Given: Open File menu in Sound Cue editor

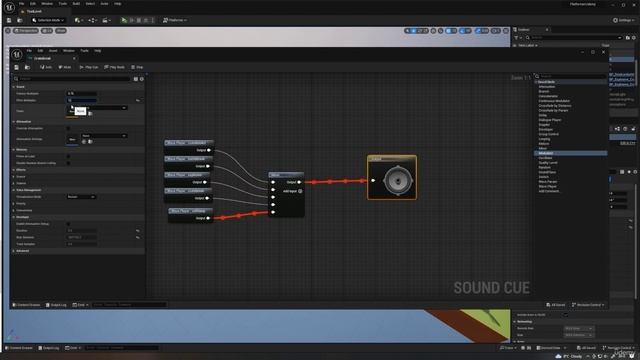Looking at the screenshot, I should 29,51.
